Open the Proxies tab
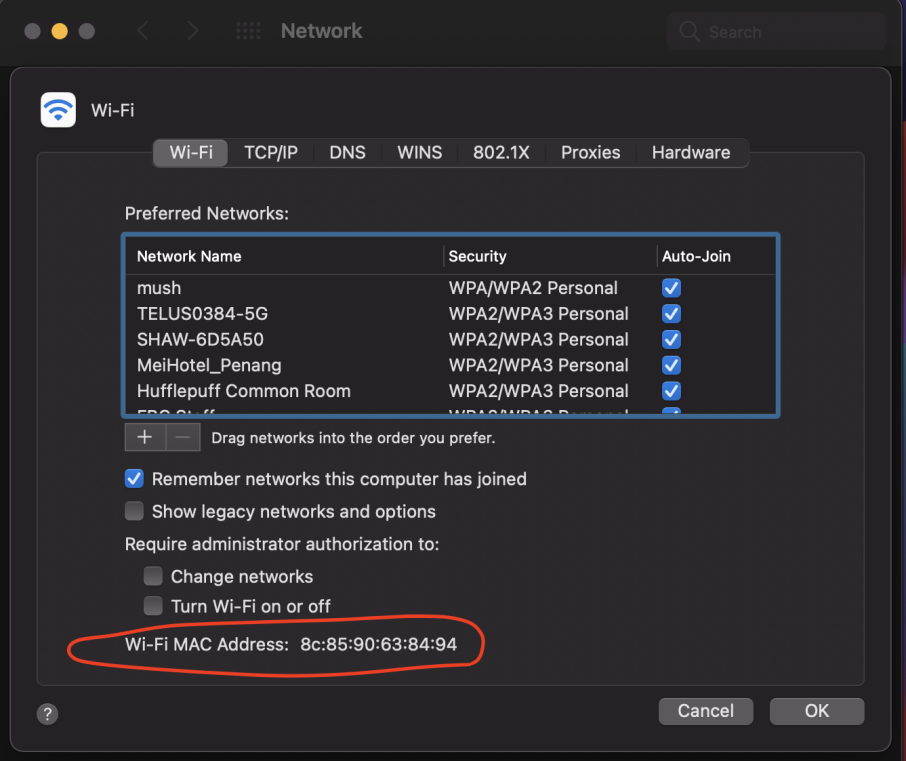 590,152
